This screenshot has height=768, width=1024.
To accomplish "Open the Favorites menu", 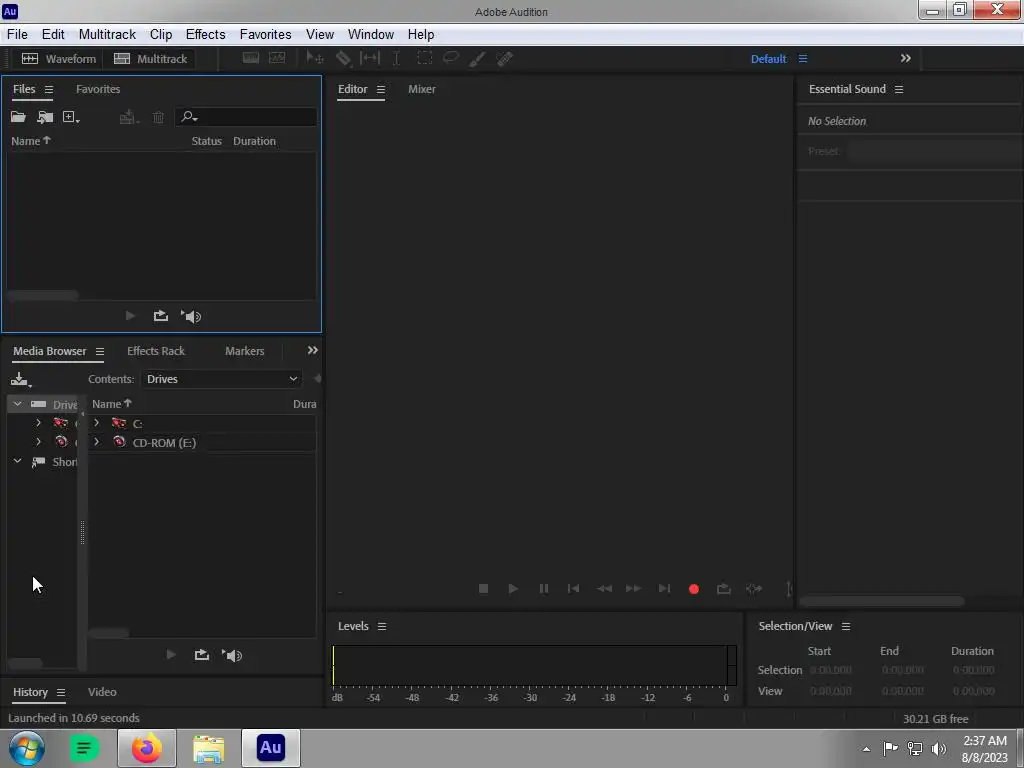I will 265,35.
